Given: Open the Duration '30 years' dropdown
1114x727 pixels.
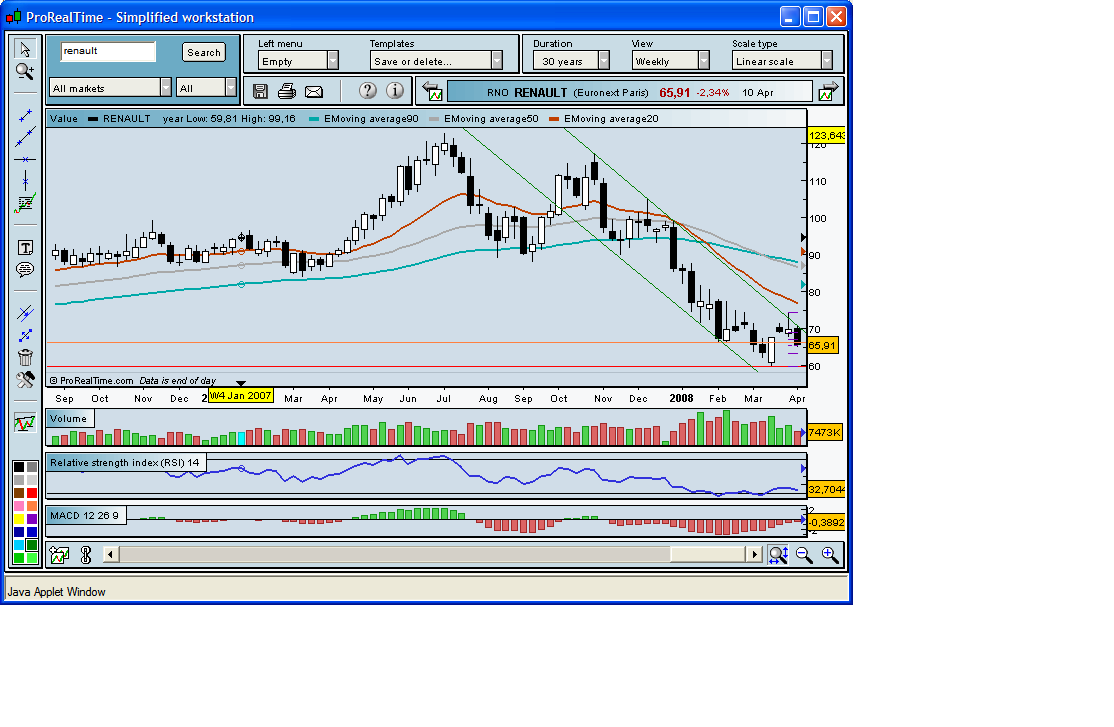Looking at the screenshot, I should (x=571, y=60).
